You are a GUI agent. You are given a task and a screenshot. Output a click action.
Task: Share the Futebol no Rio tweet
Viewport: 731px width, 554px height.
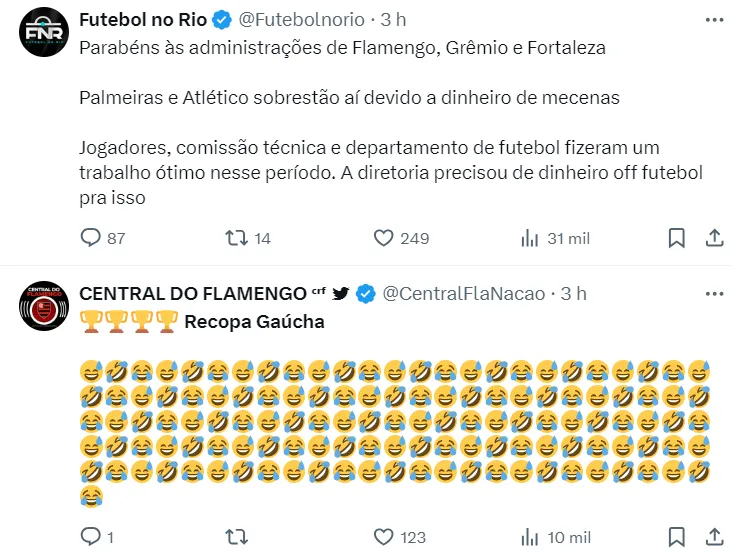click(x=714, y=238)
